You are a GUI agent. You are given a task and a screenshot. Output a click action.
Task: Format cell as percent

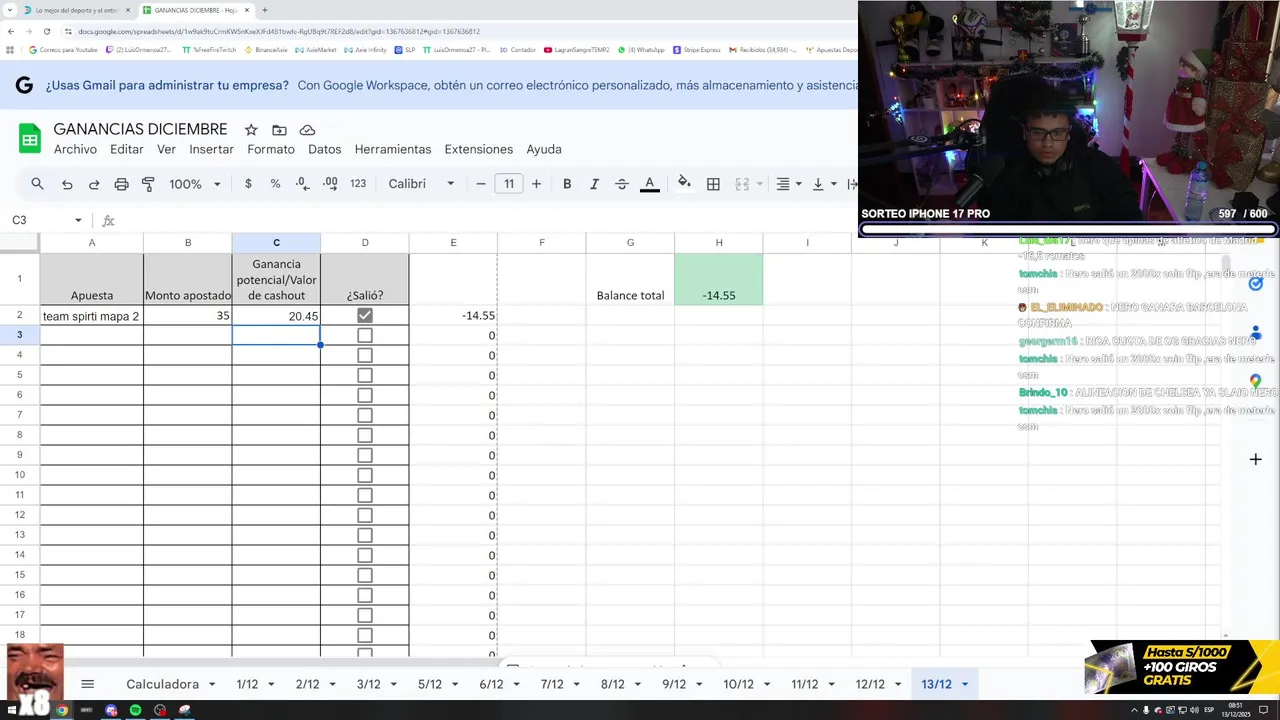click(275, 184)
